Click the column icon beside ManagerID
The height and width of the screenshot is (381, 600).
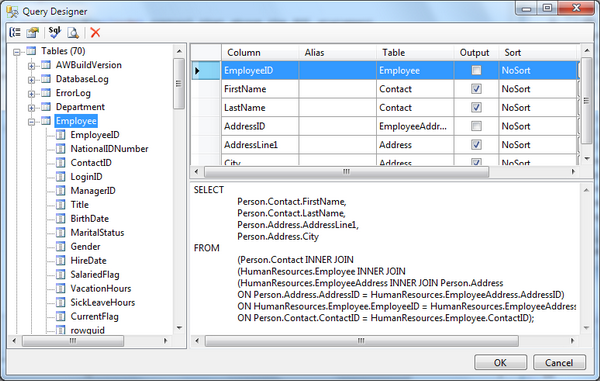[x=60, y=190]
